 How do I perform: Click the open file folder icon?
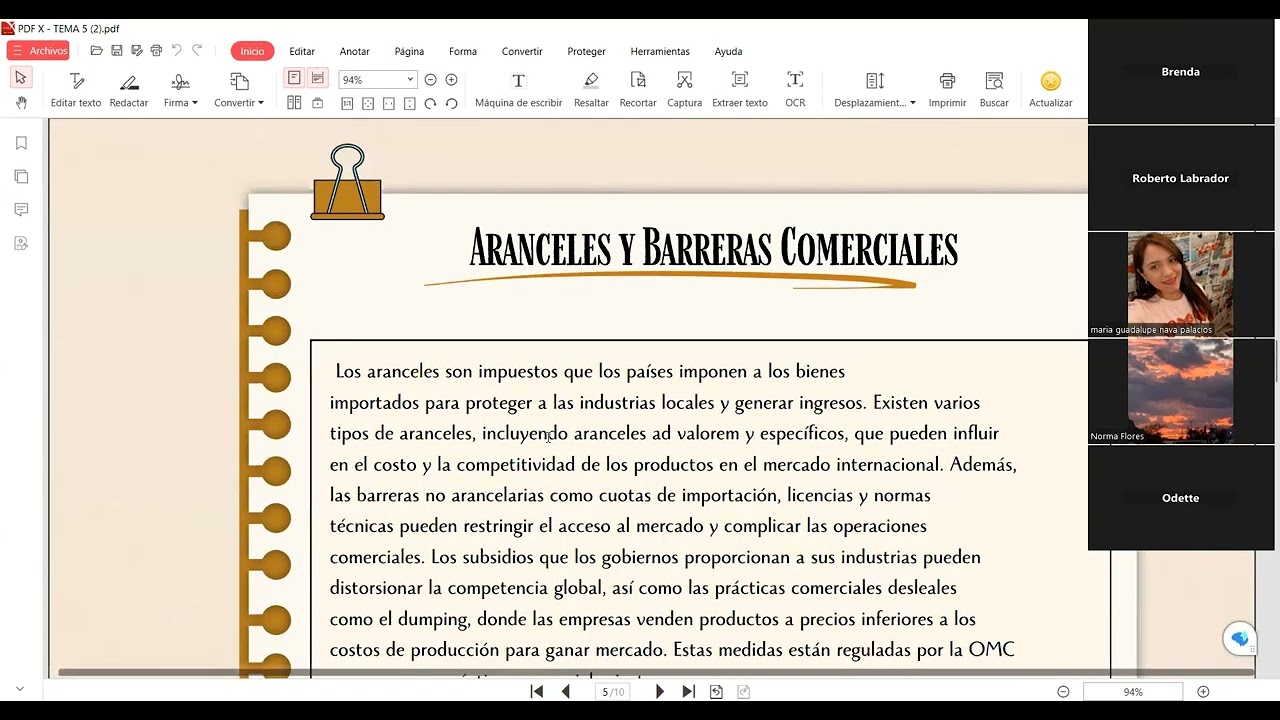[97, 51]
